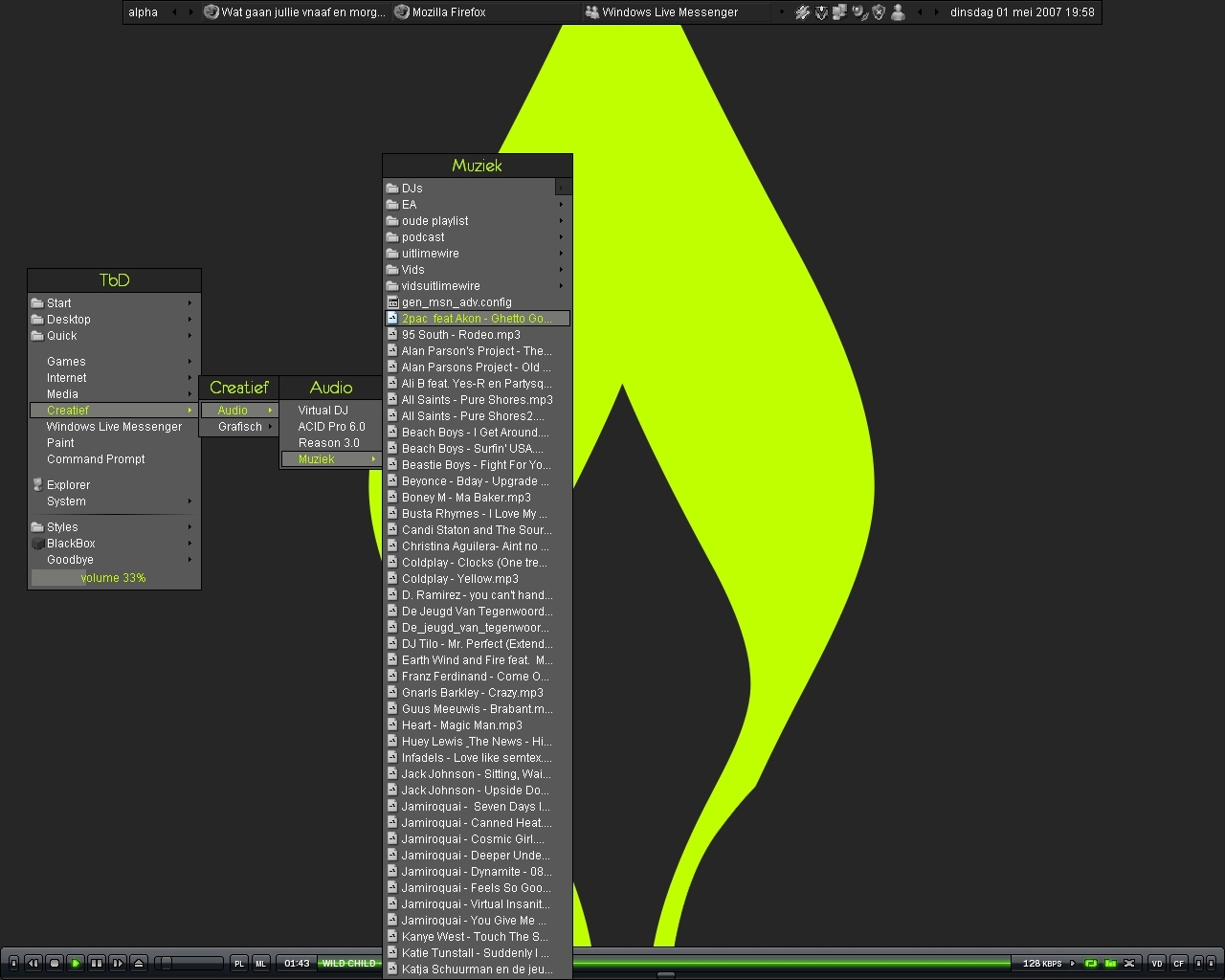Switch to the Mozilla Firefox taskbar item
The image size is (1225, 980).
[x=485, y=12]
